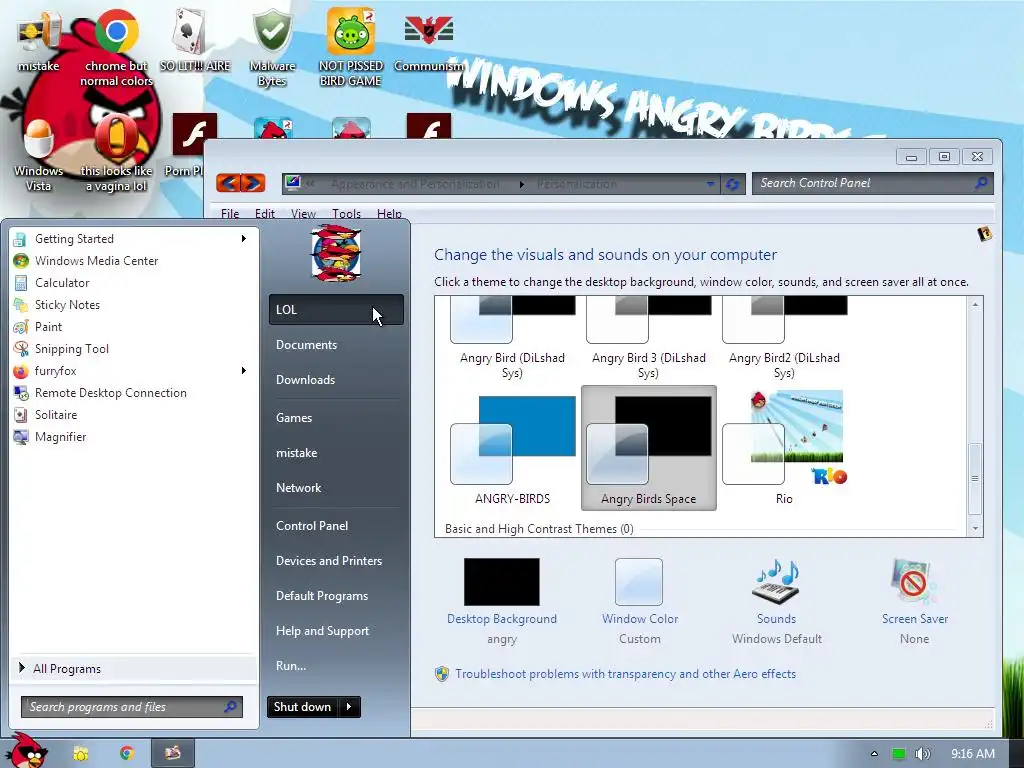This screenshot has width=1024, height=768.
Task: Open Games from Start menu
Action: pyautogui.click(x=336, y=418)
